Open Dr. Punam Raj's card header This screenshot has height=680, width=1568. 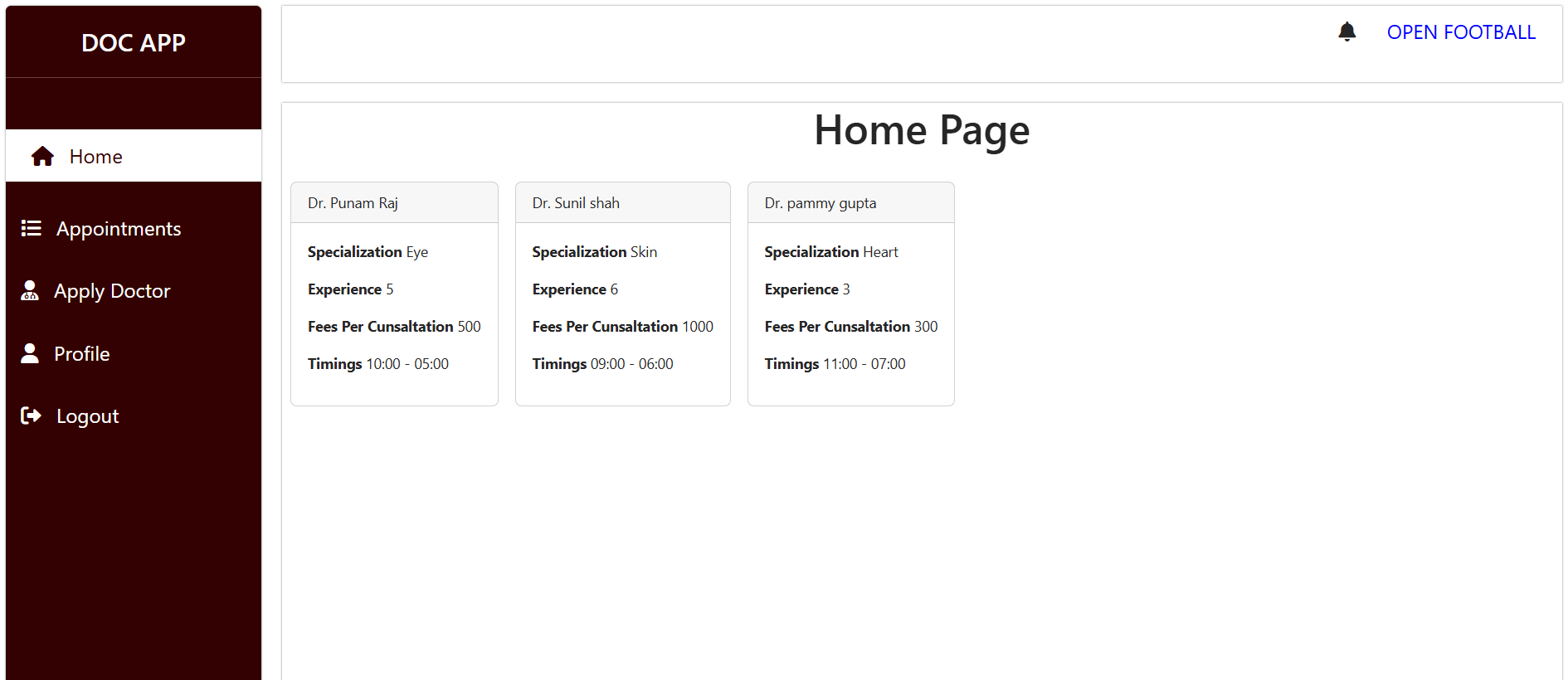(394, 203)
